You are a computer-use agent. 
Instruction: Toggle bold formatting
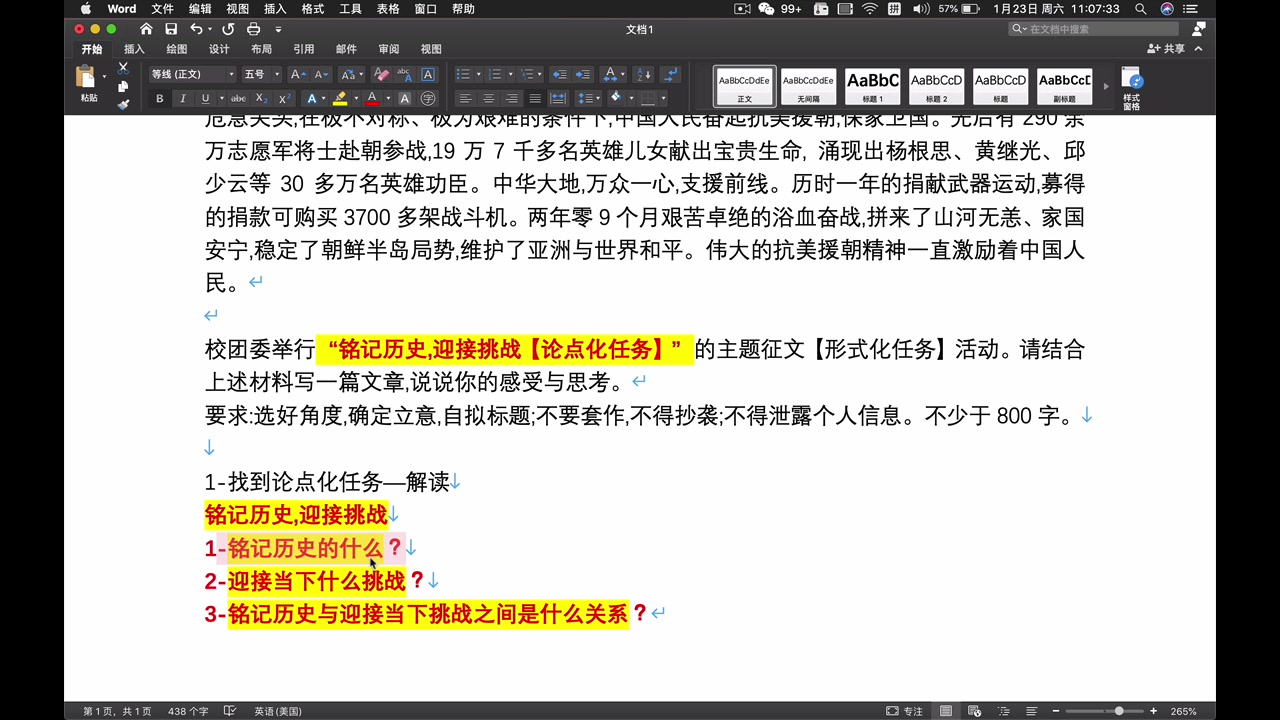pyautogui.click(x=159, y=98)
